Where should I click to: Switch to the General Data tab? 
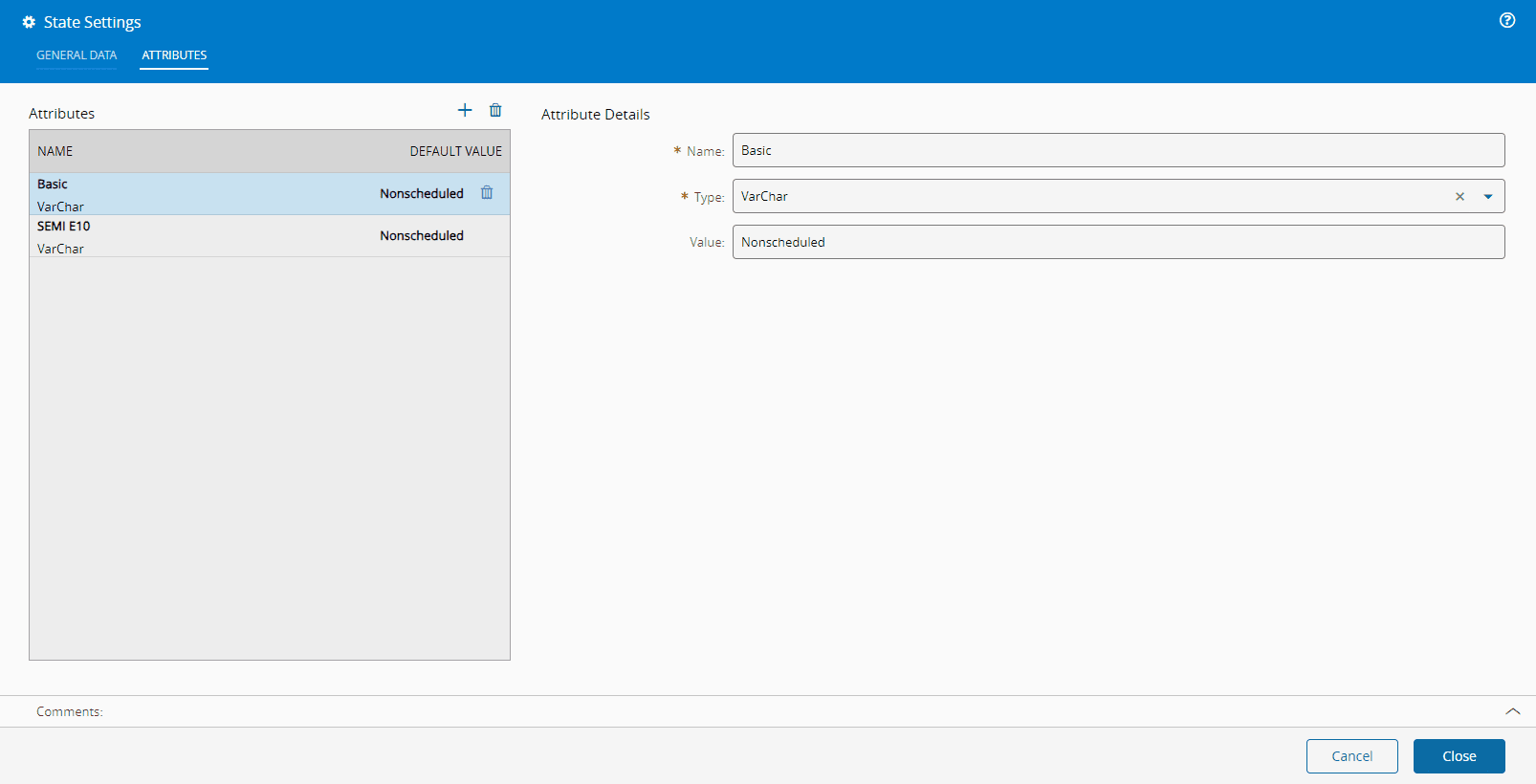pos(77,55)
